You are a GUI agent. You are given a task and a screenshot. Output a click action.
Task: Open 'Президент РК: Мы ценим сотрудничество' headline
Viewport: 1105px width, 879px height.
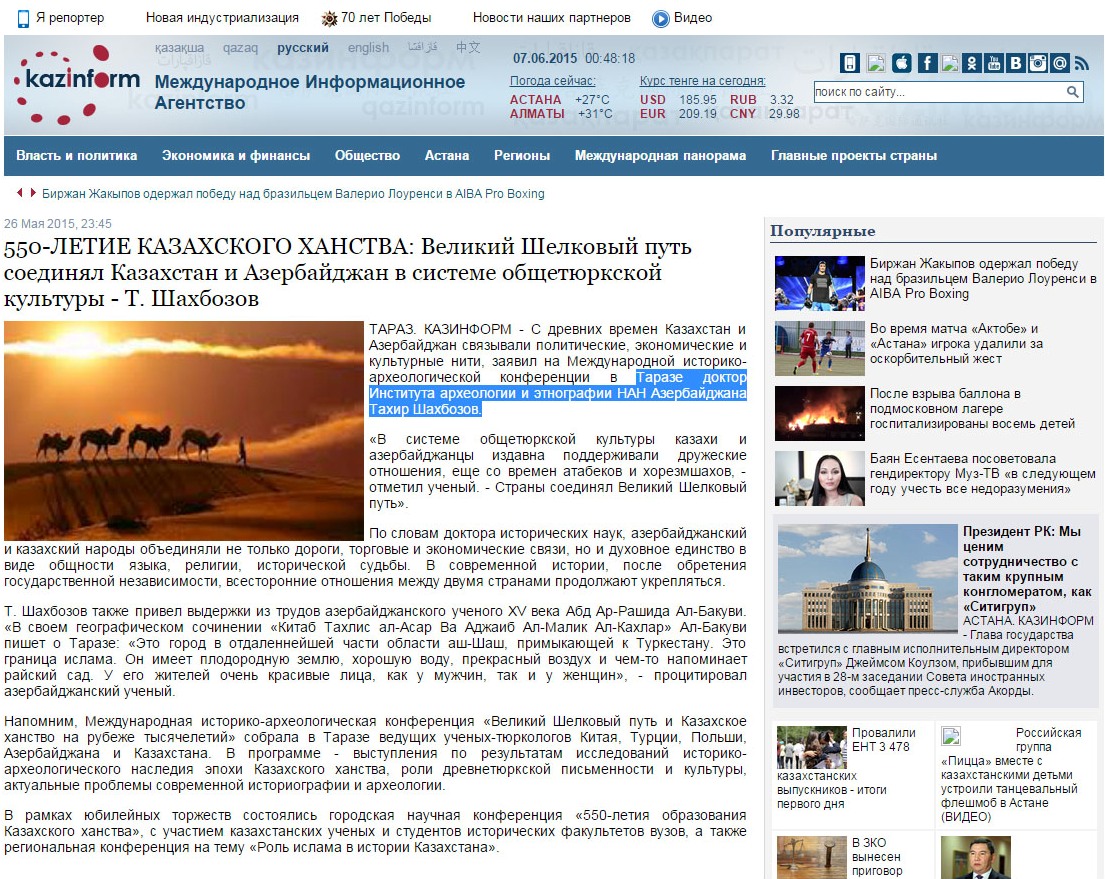[1027, 569]
